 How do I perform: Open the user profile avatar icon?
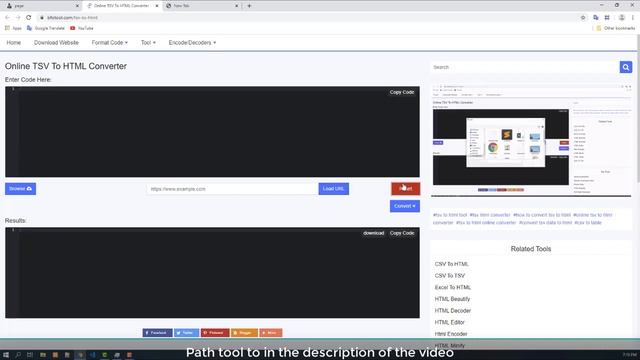click(622, 18)
